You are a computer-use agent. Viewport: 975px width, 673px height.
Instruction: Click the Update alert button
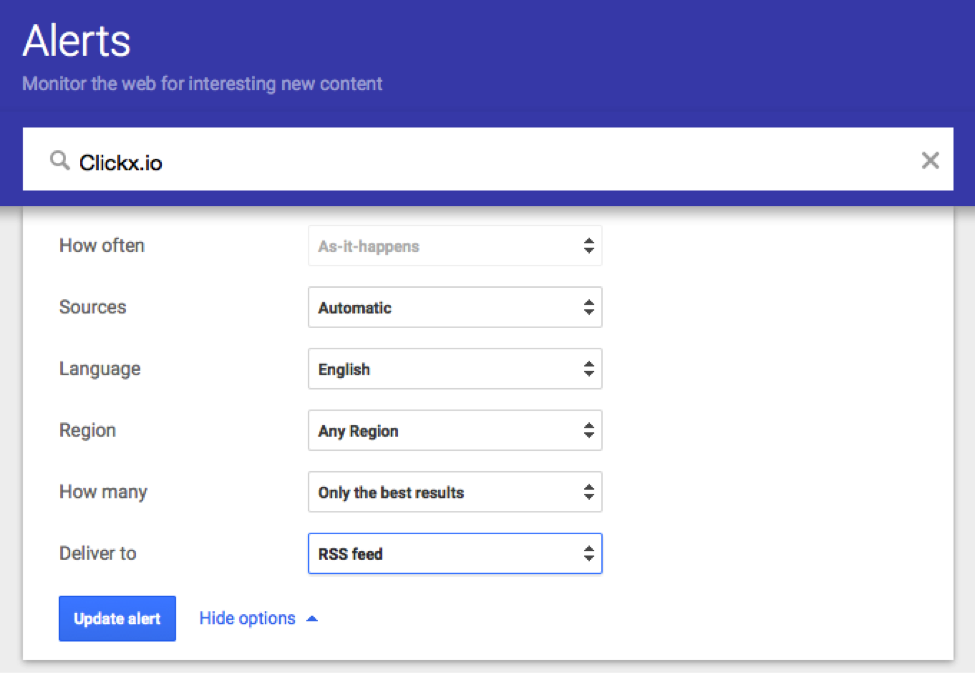pos(117,619)
